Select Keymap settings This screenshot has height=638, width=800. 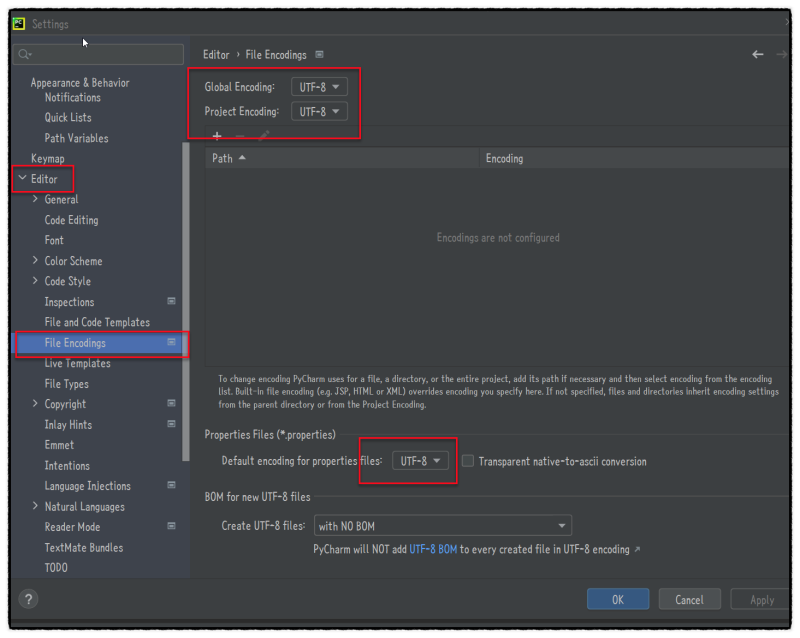pyautogui.click(x=47, y=159)
